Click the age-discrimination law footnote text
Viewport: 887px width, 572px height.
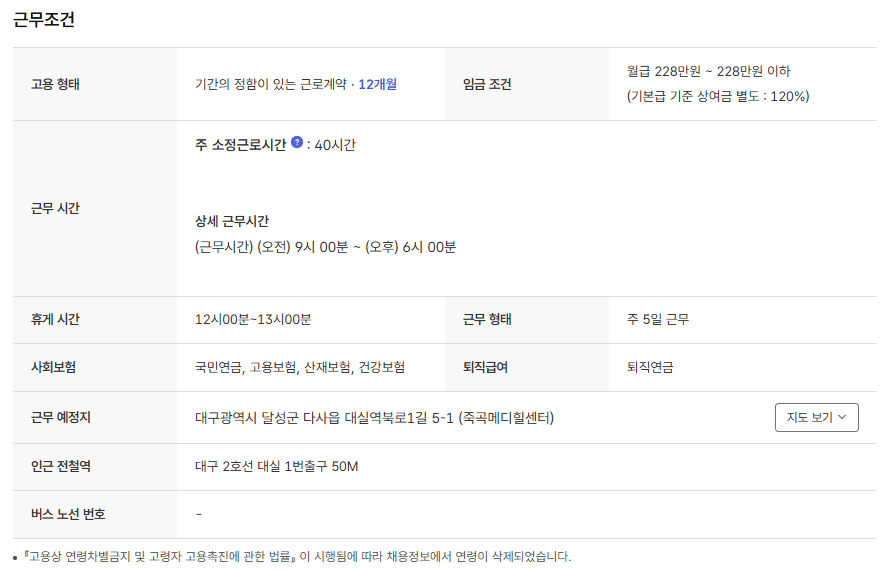tap(298, 556)
